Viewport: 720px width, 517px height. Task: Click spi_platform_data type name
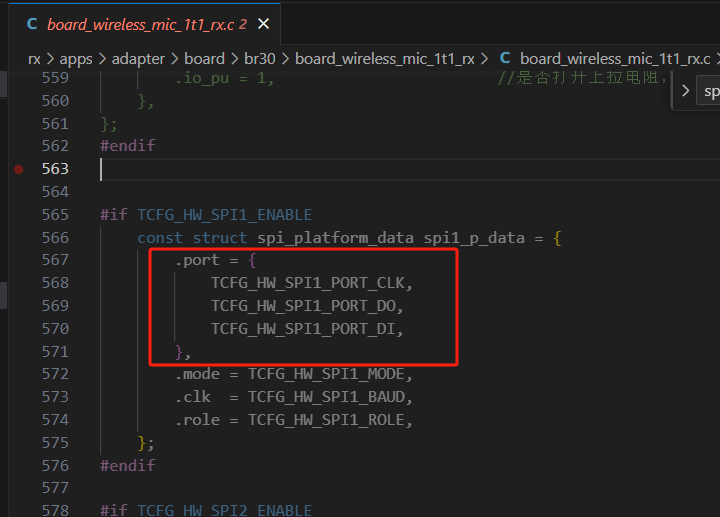[335, 238]
